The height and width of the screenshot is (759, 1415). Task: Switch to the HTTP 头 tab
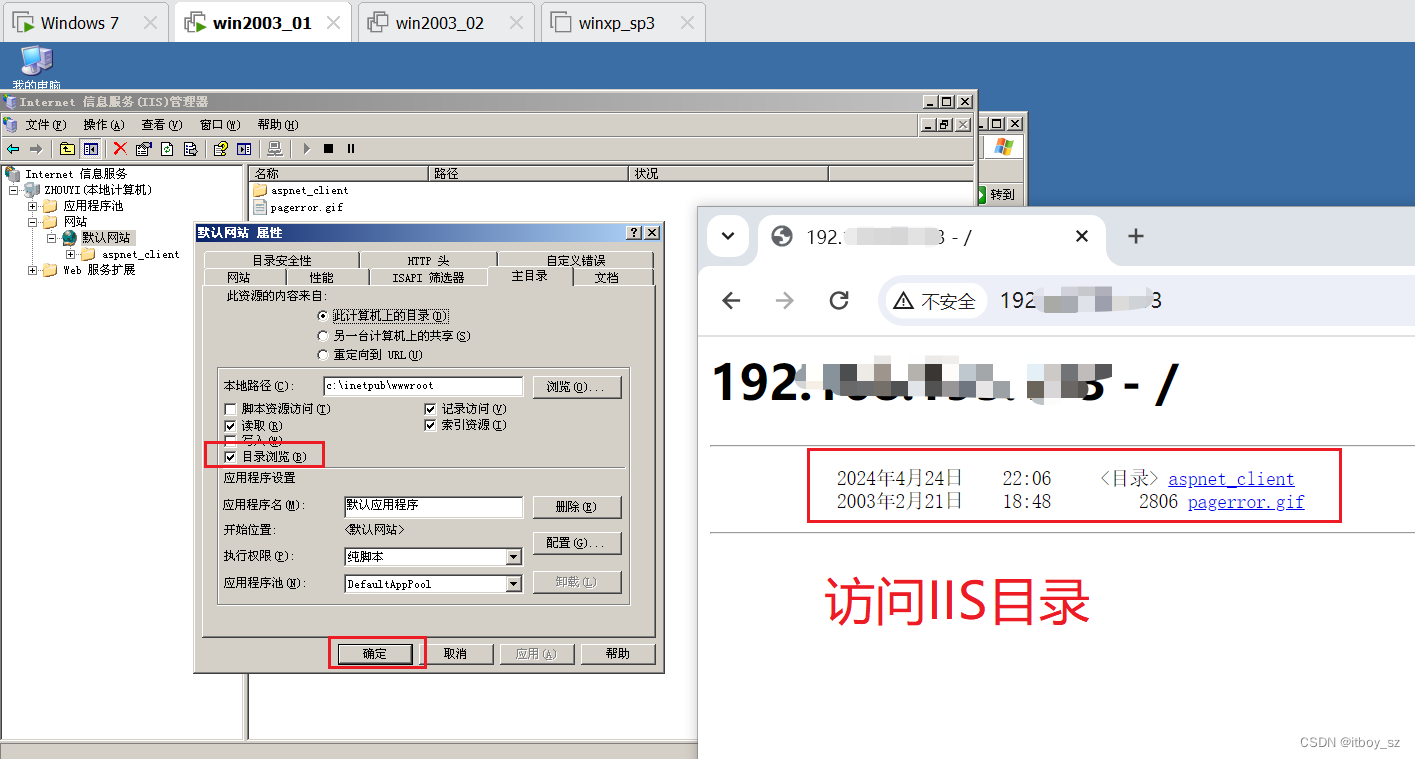click(x=428, y=260)
